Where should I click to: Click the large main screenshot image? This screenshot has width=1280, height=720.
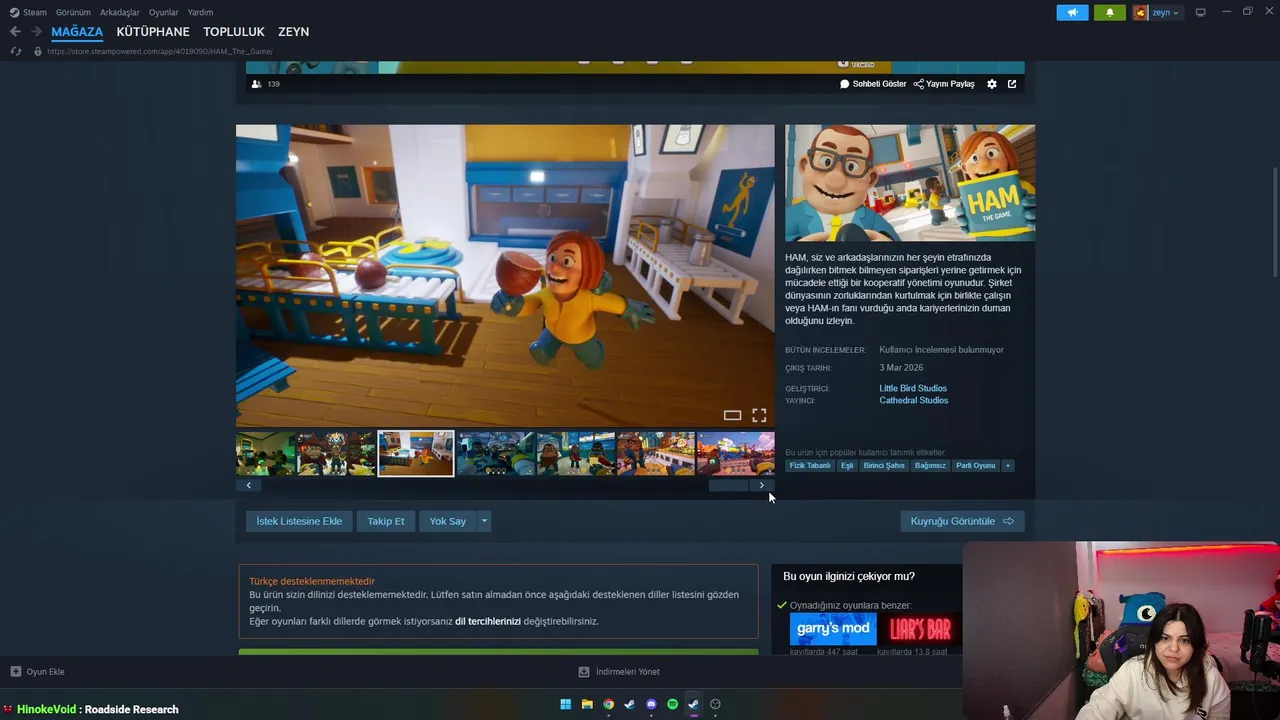point(505,276)
